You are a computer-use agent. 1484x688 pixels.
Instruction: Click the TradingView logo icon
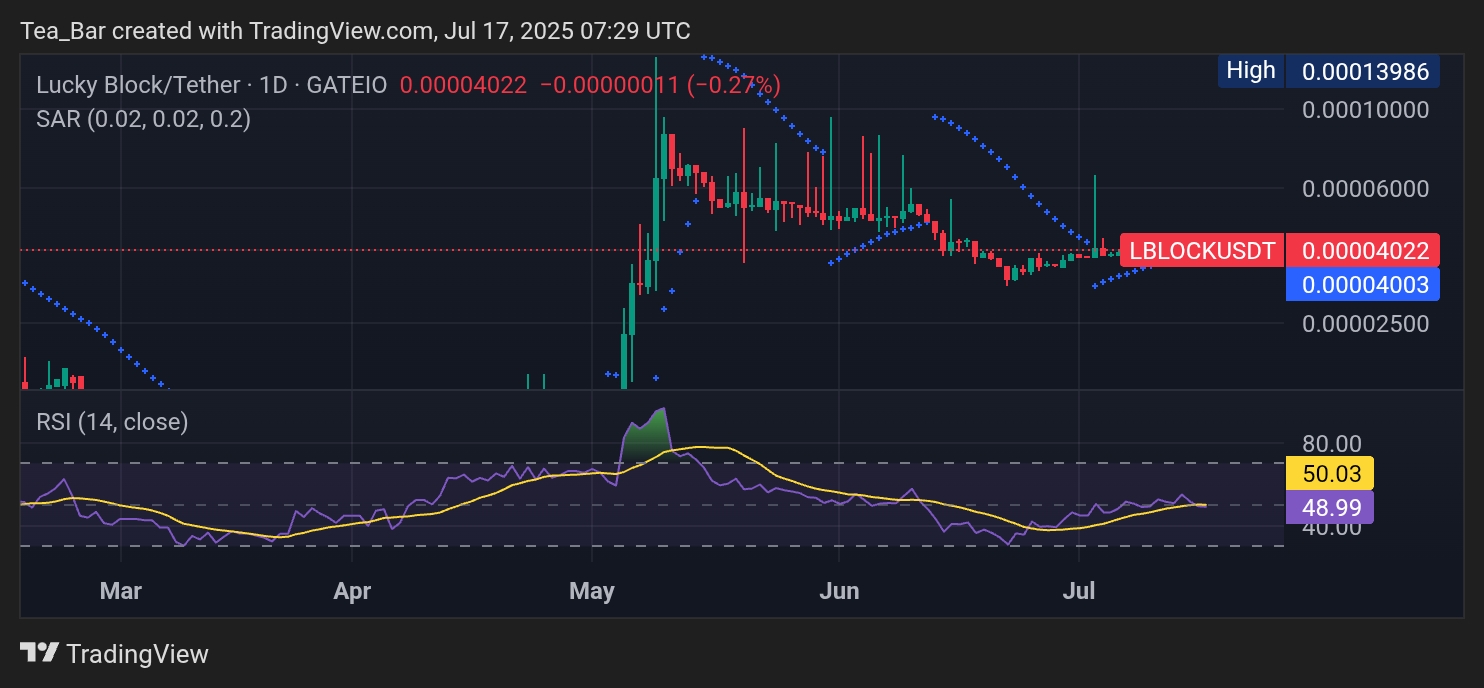tap(39, 654)
